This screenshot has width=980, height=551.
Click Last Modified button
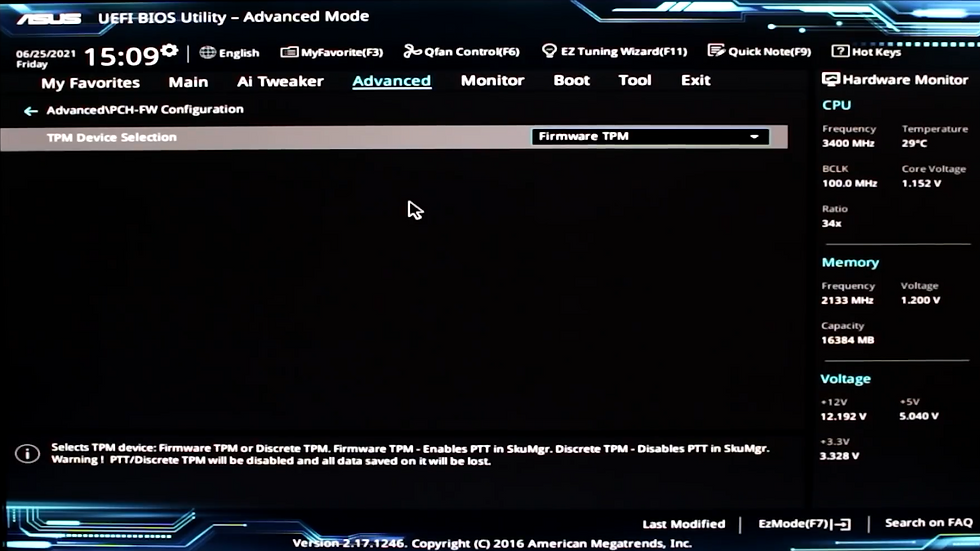pyautogui.click(x=684, y=524)
